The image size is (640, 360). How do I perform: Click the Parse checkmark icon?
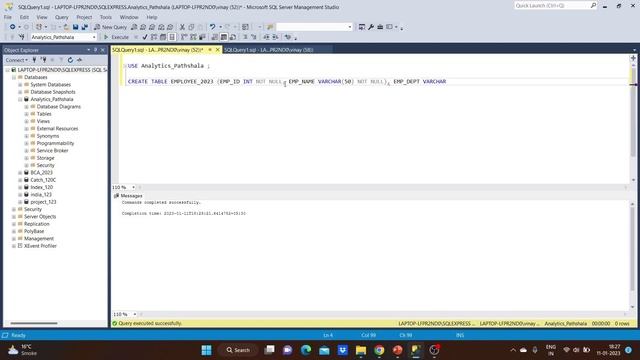click(x=144, y=37)
